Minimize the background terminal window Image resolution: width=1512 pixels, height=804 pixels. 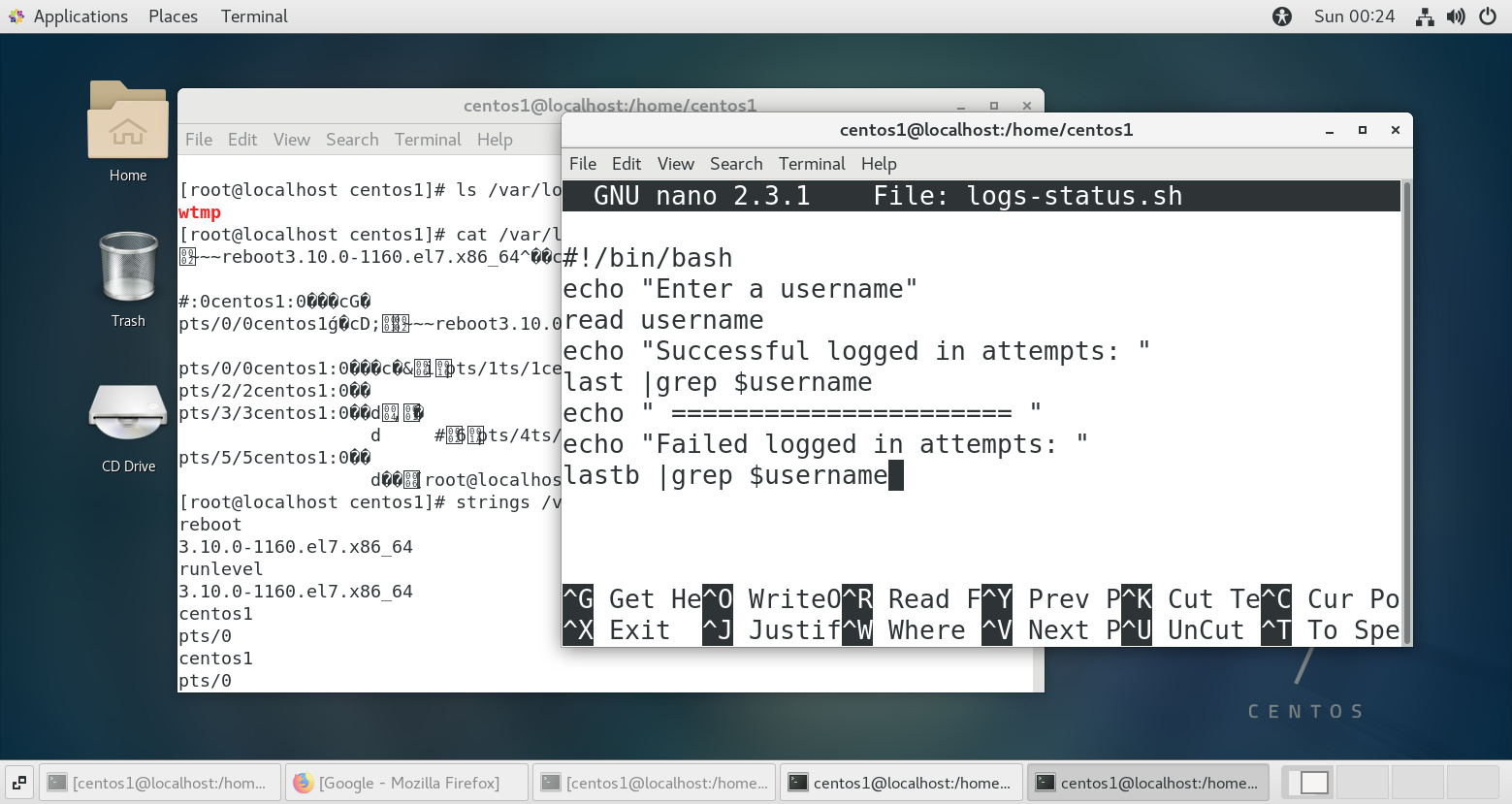pyautogui.click(x=961, y=106)
